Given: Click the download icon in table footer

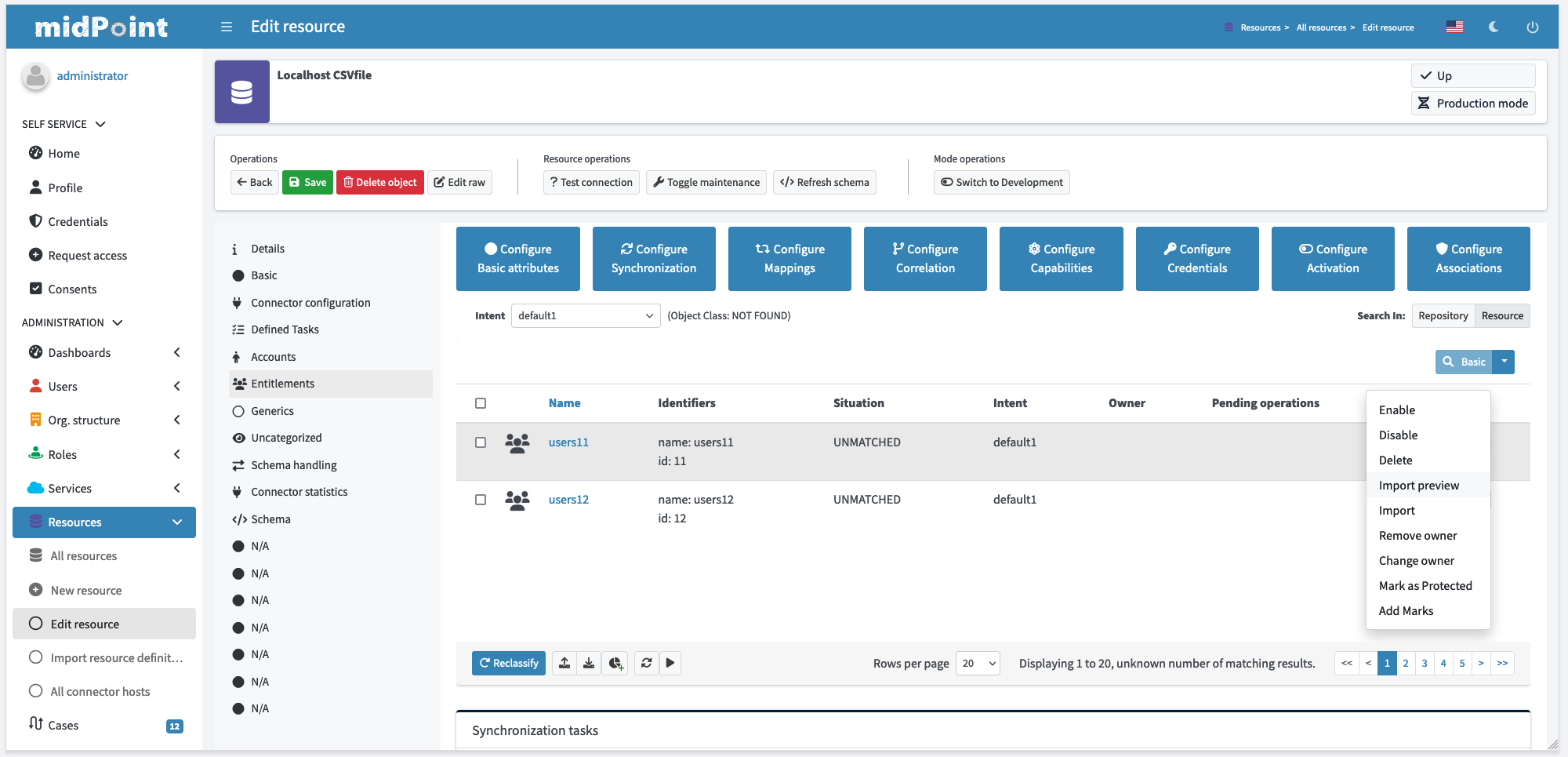Looking at the screenshot, I should click(589, 663).
